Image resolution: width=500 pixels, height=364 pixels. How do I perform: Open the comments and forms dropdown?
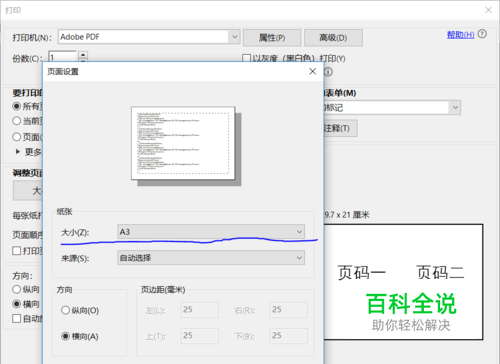[x=392, y=108]
